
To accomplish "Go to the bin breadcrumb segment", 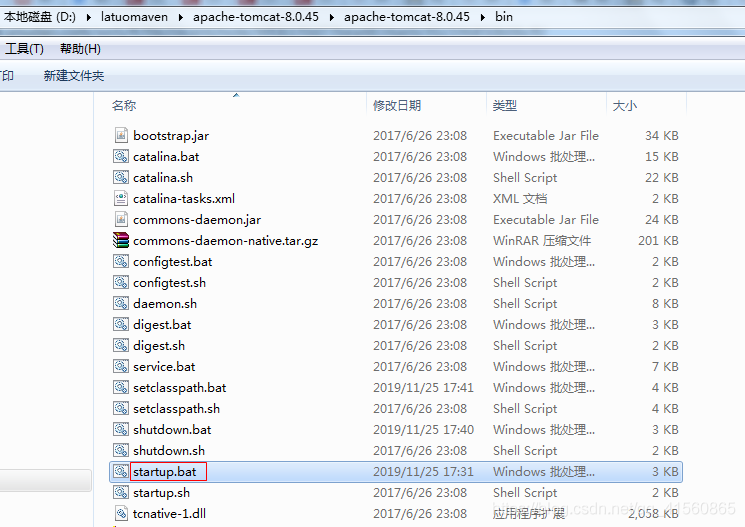I will tap(504, 17).
